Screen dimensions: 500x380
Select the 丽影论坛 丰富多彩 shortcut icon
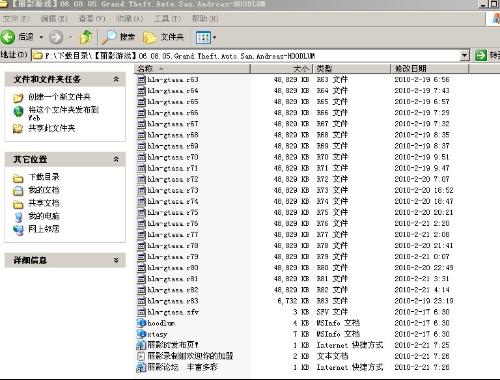(142, 367)
